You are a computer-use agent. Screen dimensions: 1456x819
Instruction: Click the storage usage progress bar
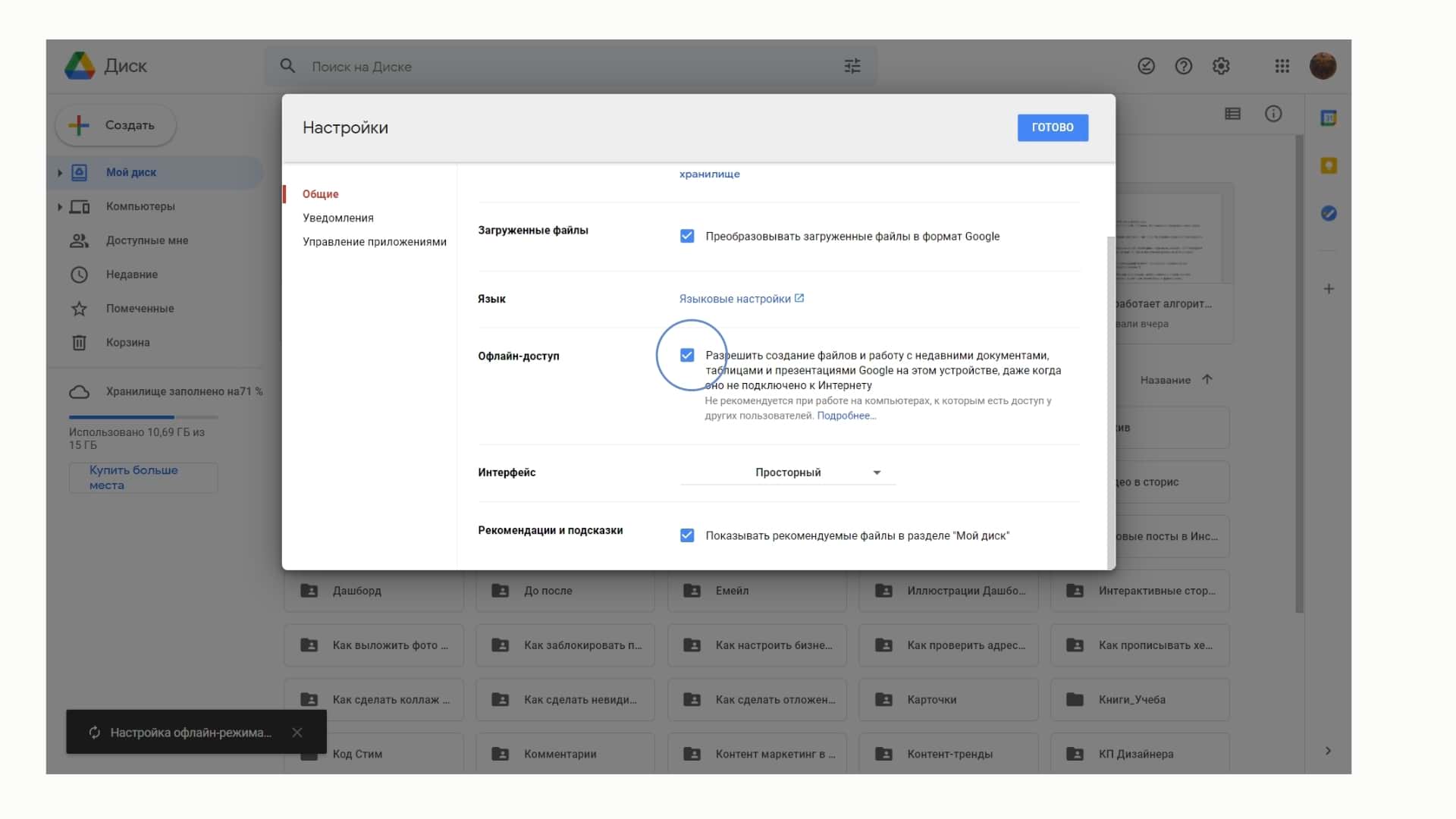pos(143,417)
